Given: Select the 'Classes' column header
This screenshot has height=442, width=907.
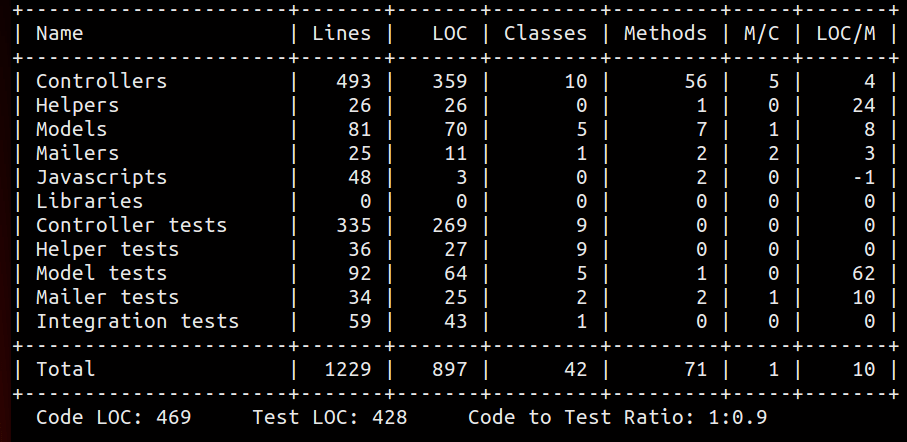Looking at the screenshot, I should click(x=545, y=34).
